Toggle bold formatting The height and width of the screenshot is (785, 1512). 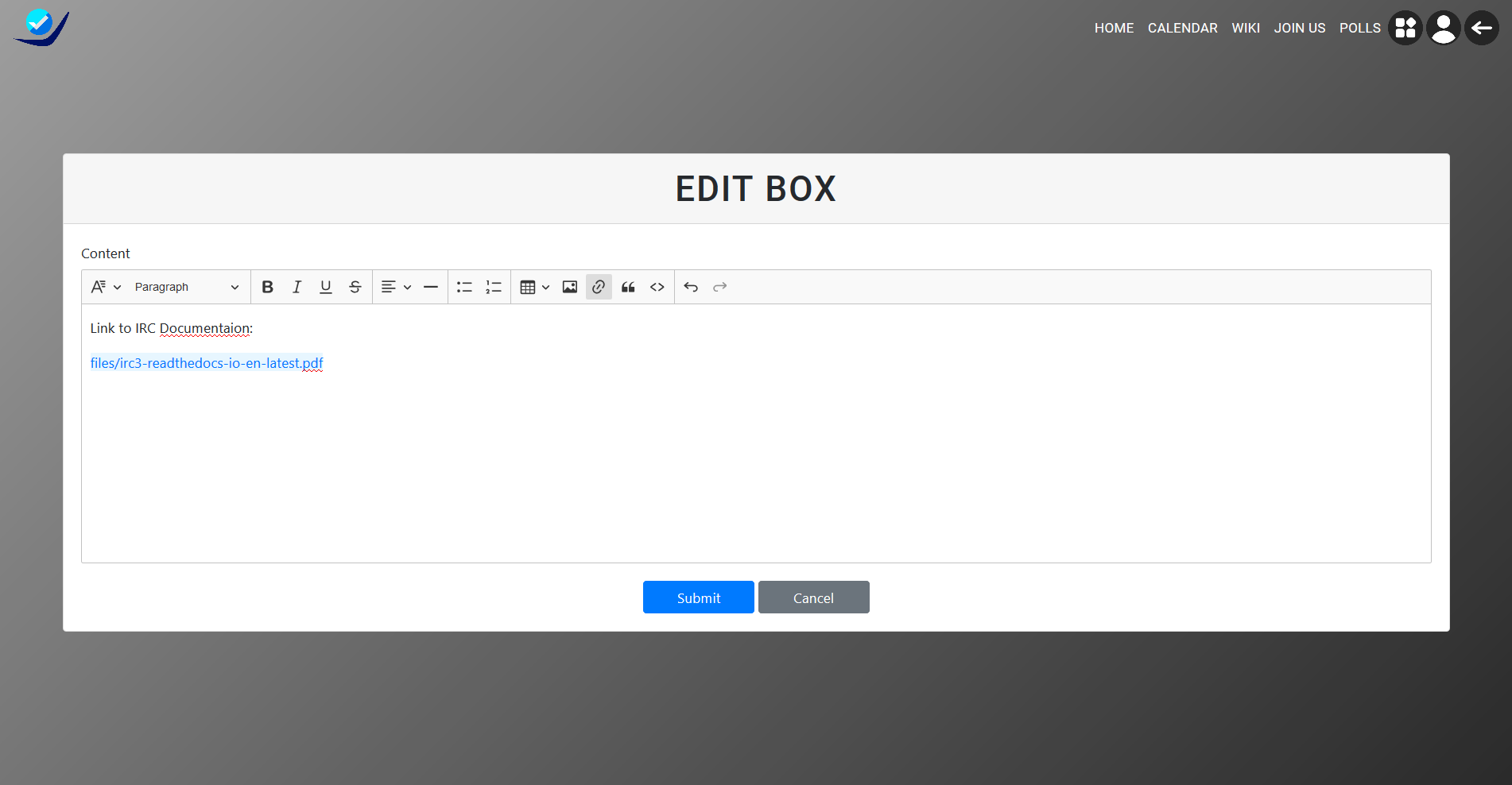(268, 287)
